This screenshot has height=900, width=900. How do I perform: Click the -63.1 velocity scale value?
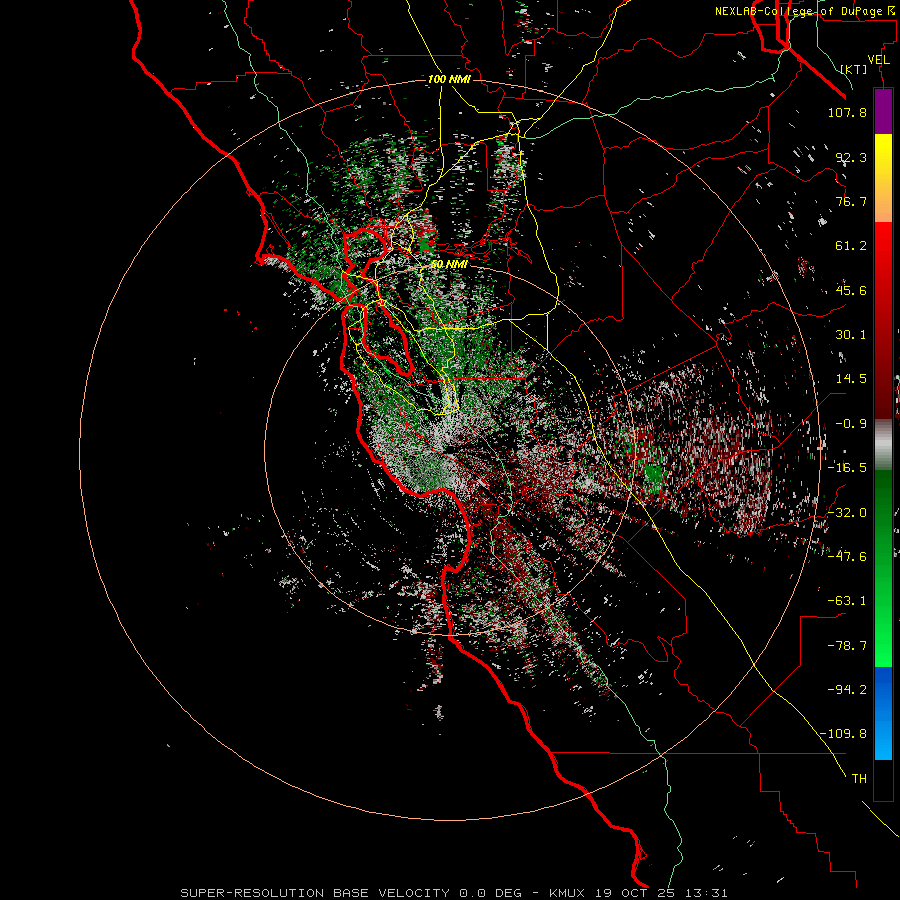pos(847,601)
